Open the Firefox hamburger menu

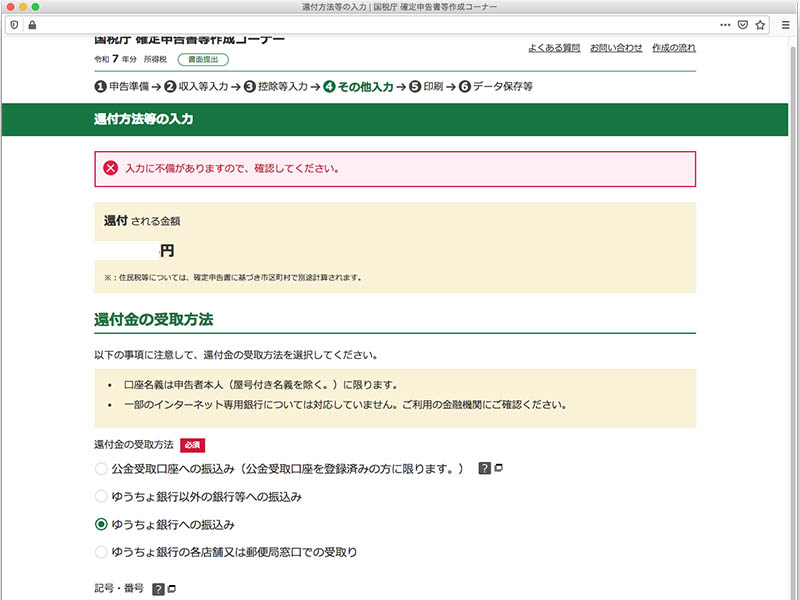[x=786, y=24]
